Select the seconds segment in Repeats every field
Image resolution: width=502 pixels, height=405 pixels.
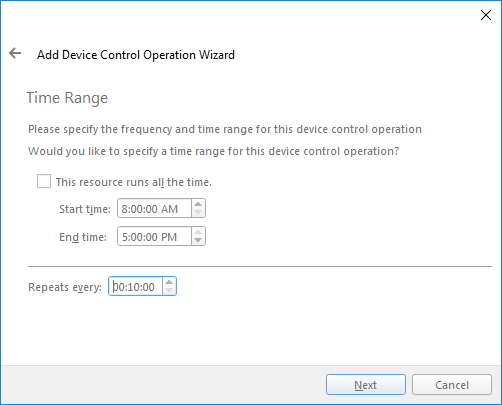(149, 287)
